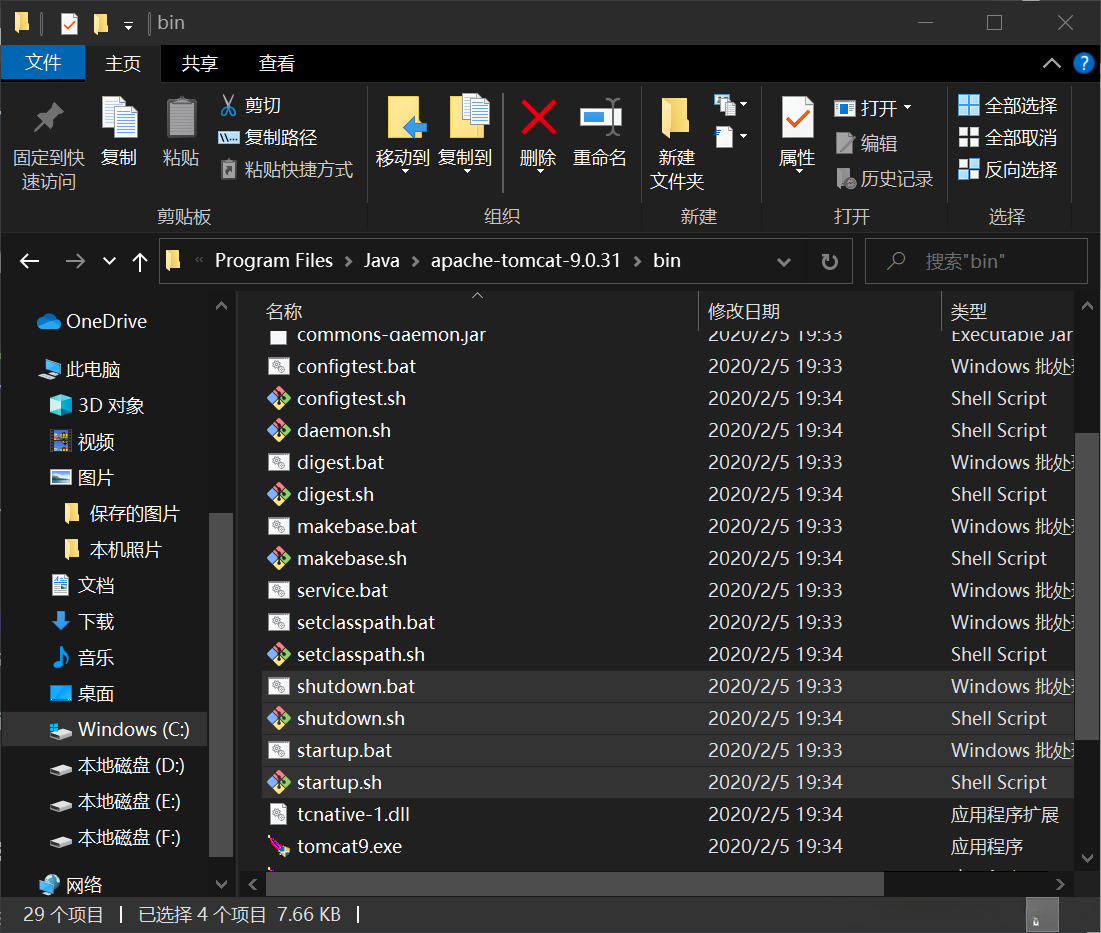Click Select none (全部取消)
The height and width of the screenshot is (933, 1101).
(x=1008, y=138)
